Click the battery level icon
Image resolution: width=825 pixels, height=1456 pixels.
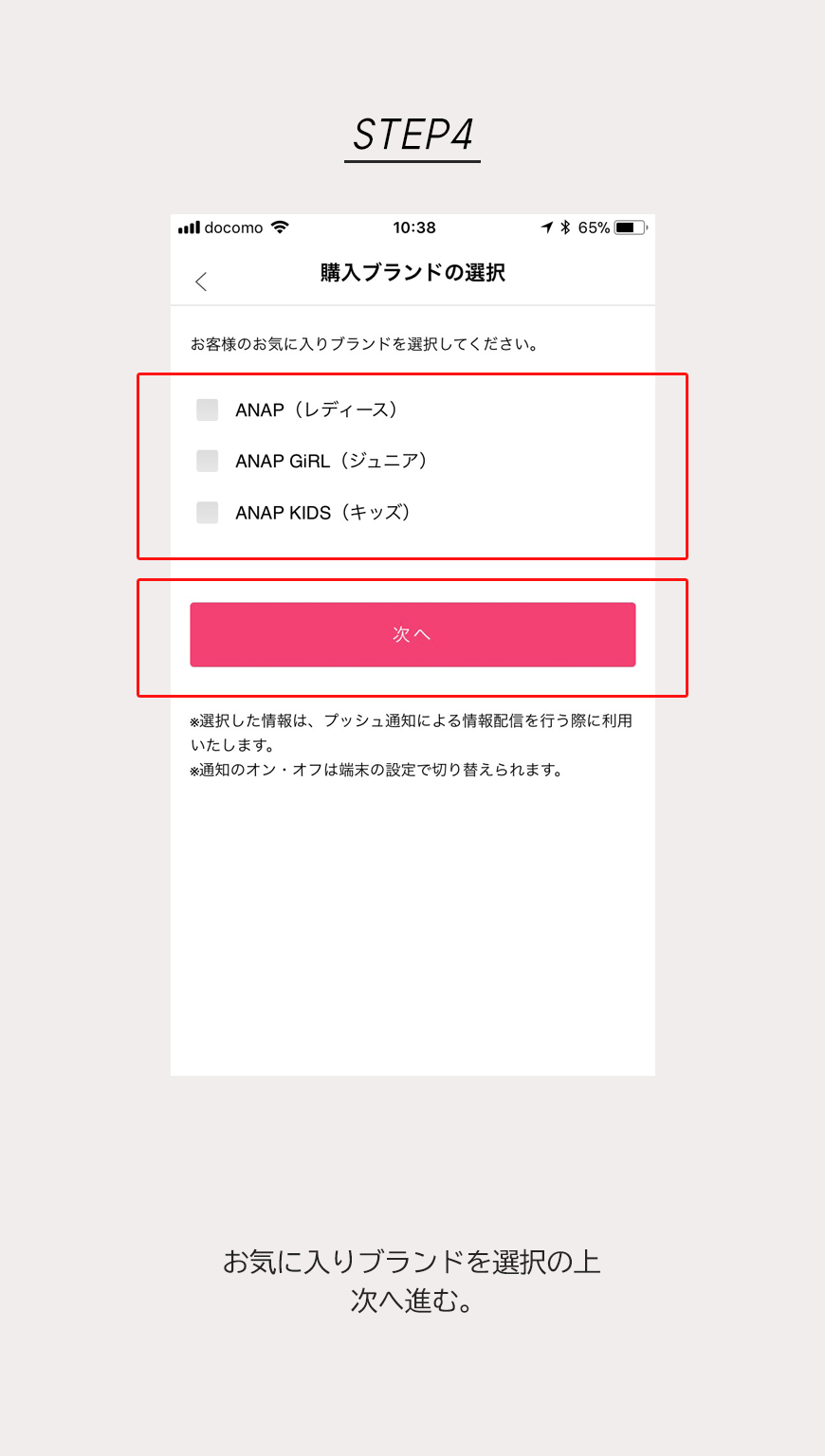(630, 227)
